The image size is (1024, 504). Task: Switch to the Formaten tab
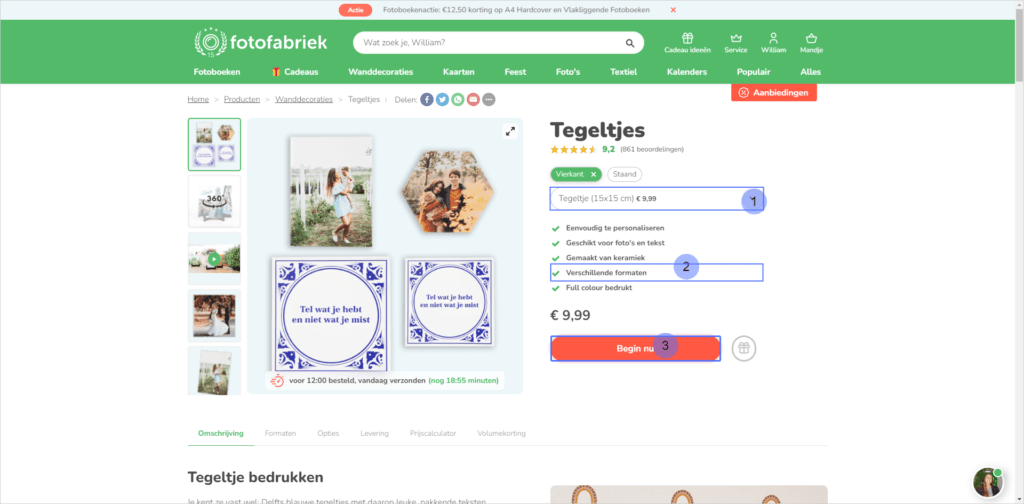coord(280,433)
